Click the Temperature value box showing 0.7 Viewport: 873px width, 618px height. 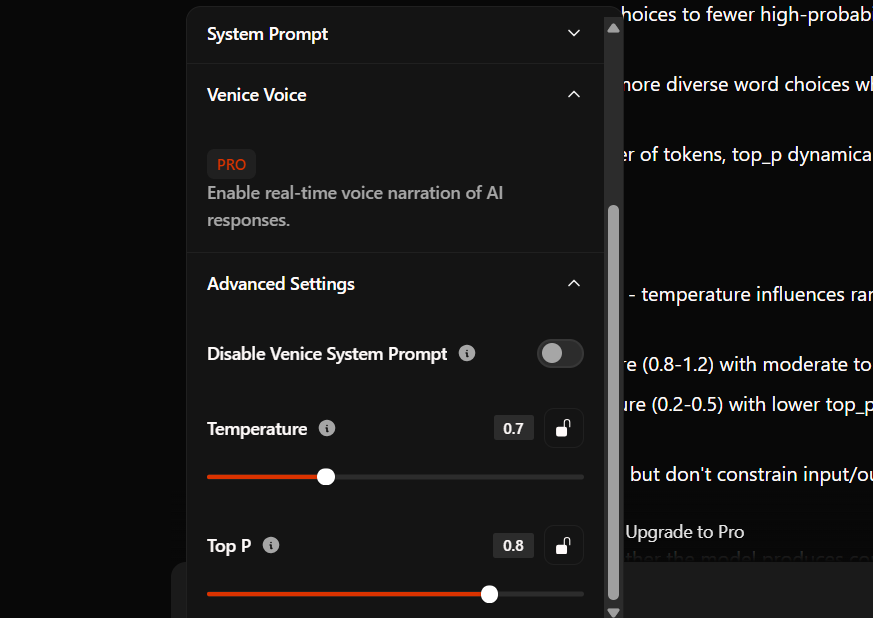(513, 429)
